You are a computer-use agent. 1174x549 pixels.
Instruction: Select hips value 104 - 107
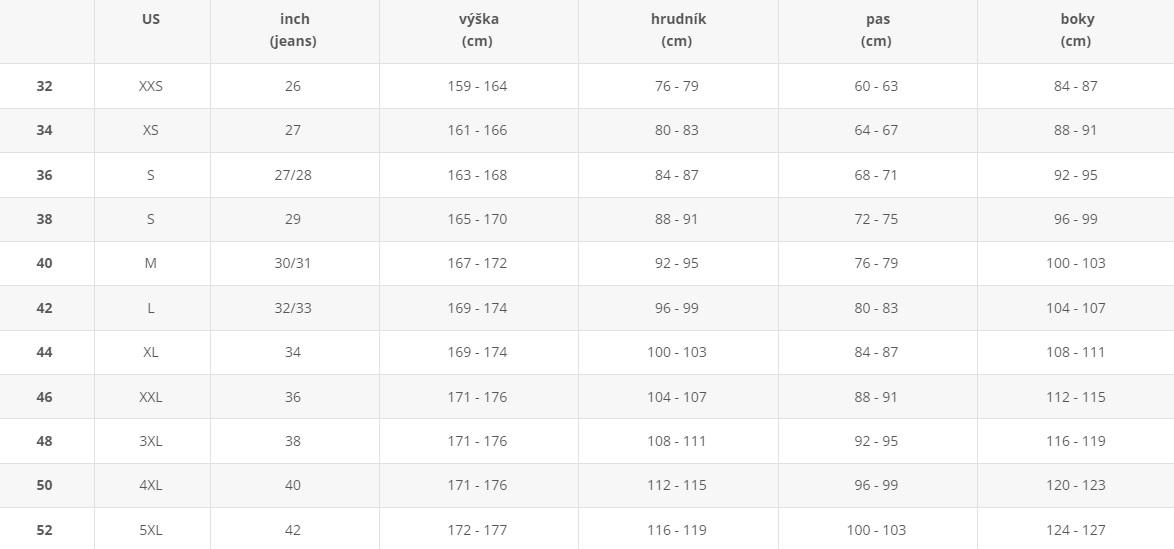(1076, 308)
